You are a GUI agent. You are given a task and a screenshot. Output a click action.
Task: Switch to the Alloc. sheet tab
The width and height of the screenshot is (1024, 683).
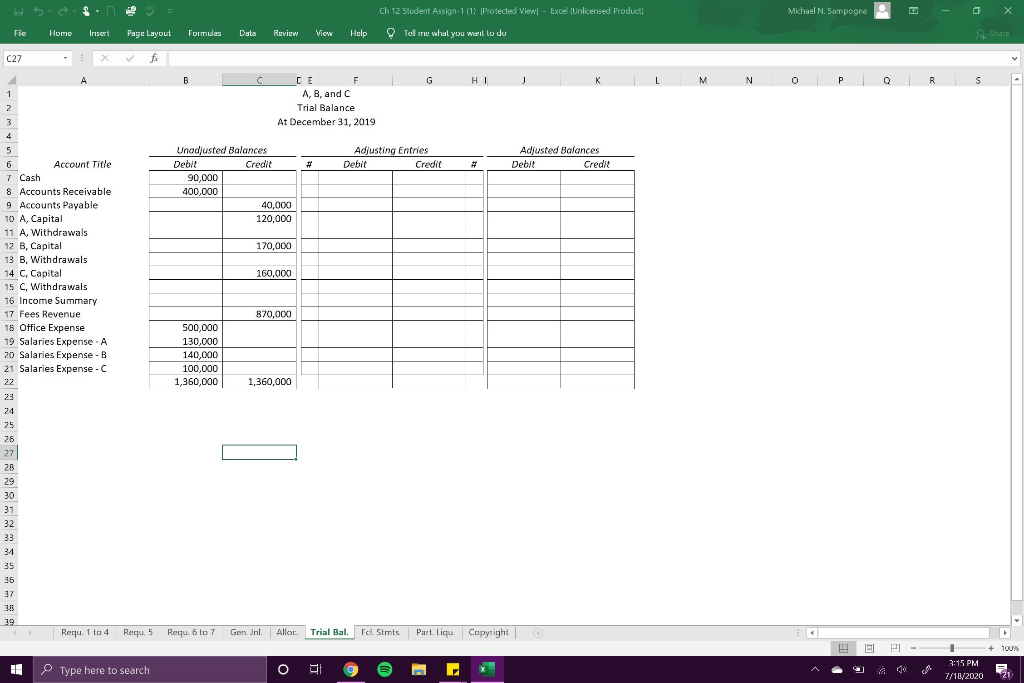pos(287,632)
